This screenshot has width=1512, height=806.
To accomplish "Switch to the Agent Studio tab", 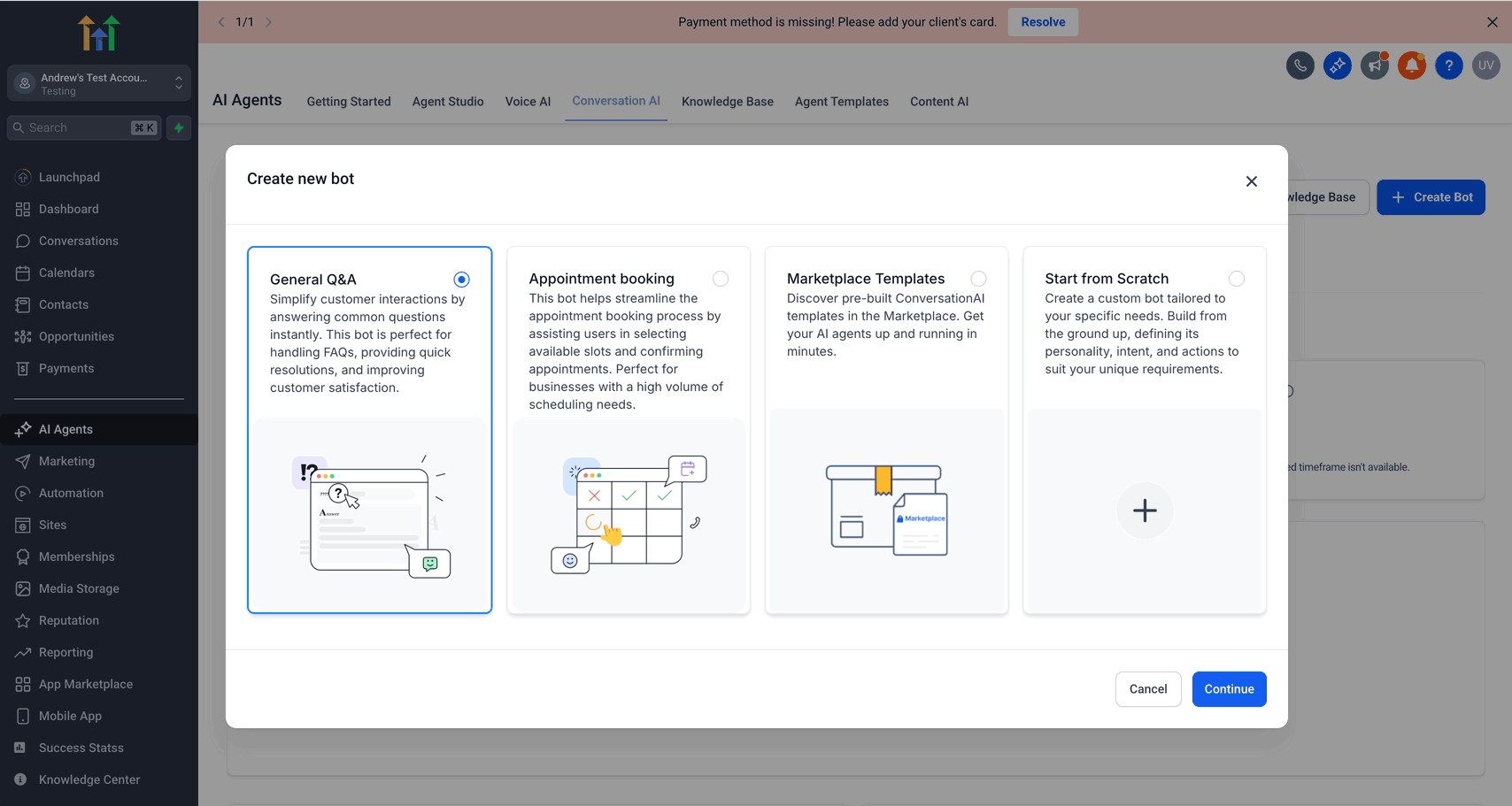I will [x=448, y=102].
